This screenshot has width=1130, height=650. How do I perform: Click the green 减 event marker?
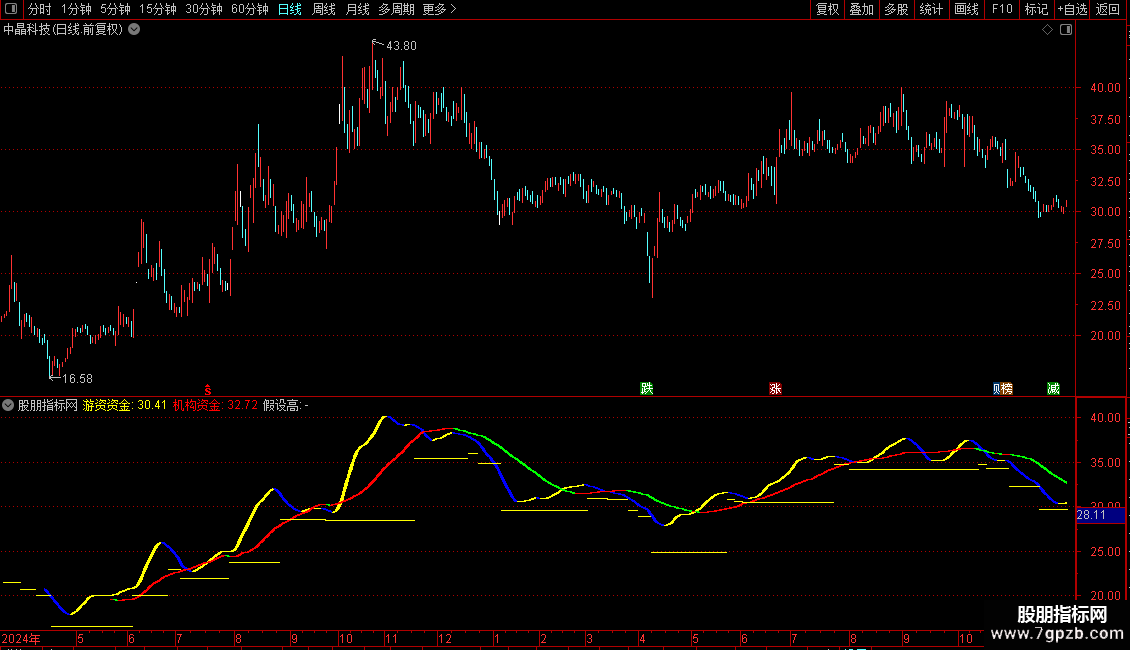click(x=1053, y=389)
